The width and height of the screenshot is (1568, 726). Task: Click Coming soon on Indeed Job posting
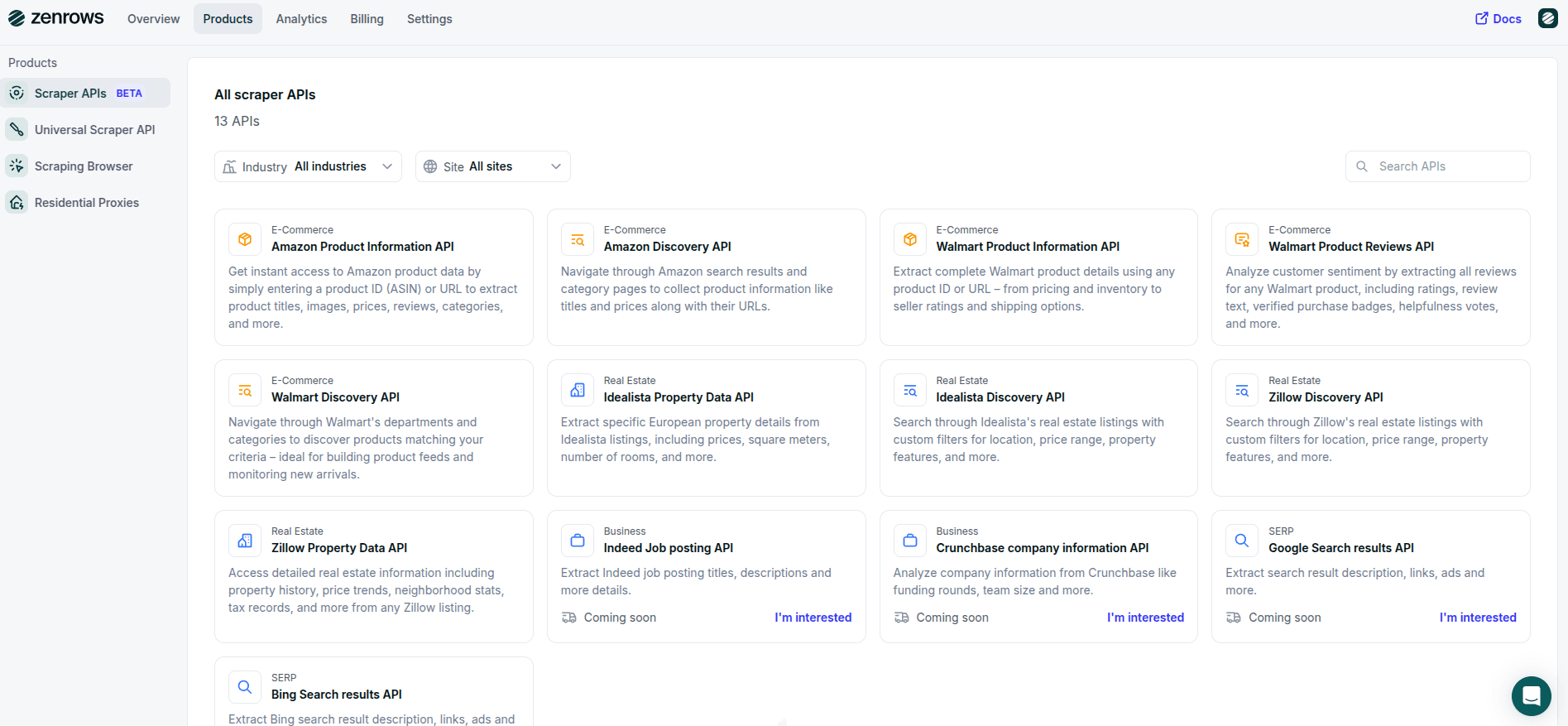coord(620,618)
